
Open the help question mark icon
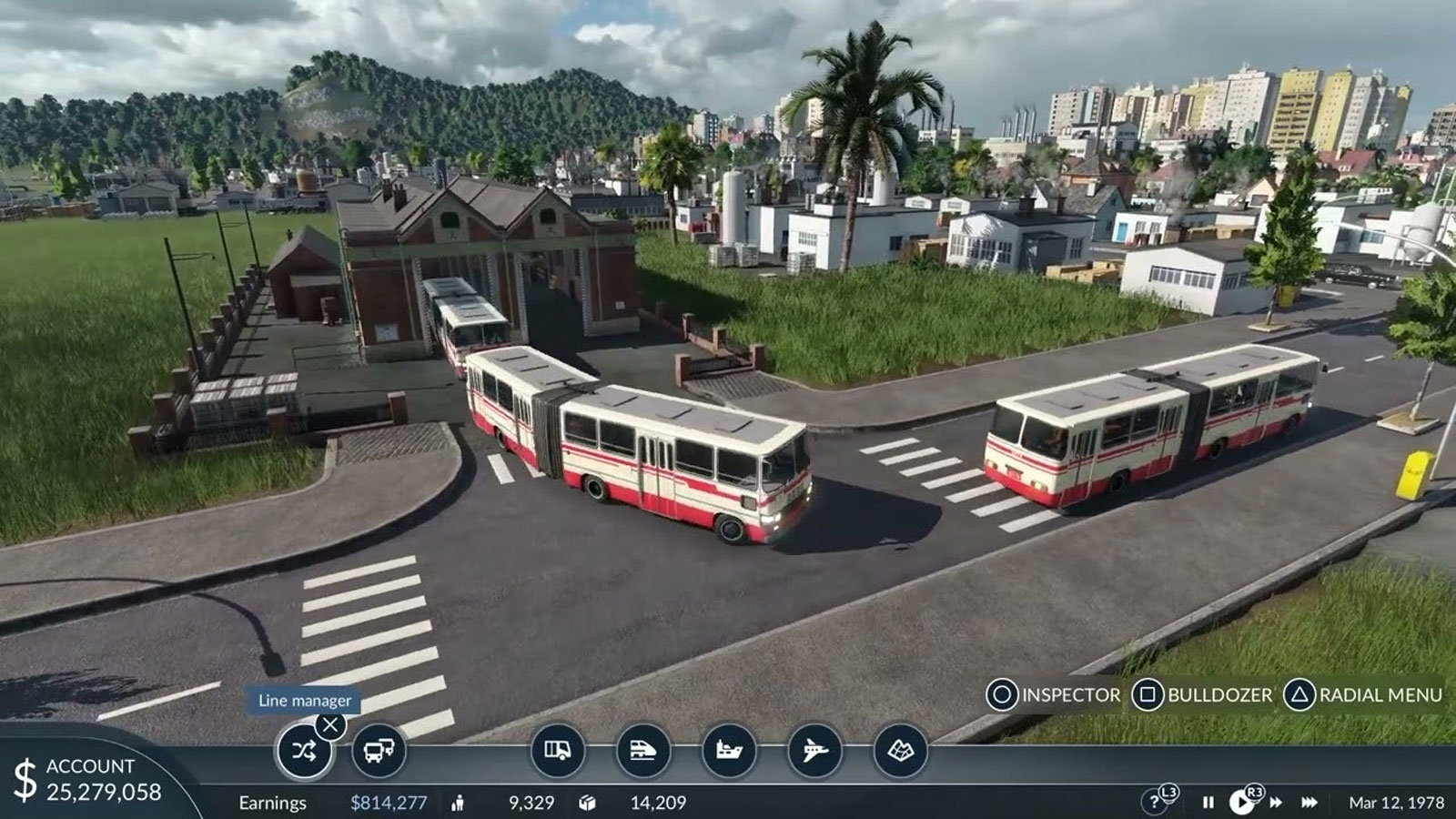(1155, 803)
